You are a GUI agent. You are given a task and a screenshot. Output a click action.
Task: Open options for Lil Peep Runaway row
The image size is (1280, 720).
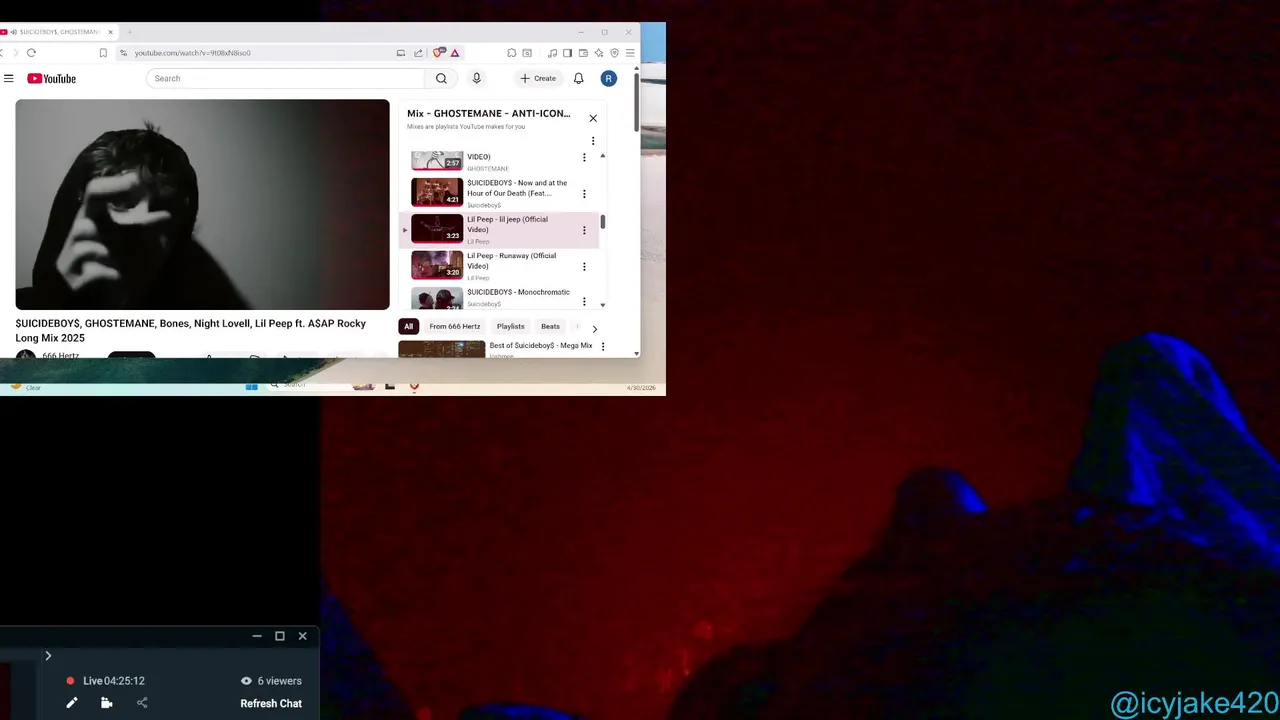click(x=584, y=267)
